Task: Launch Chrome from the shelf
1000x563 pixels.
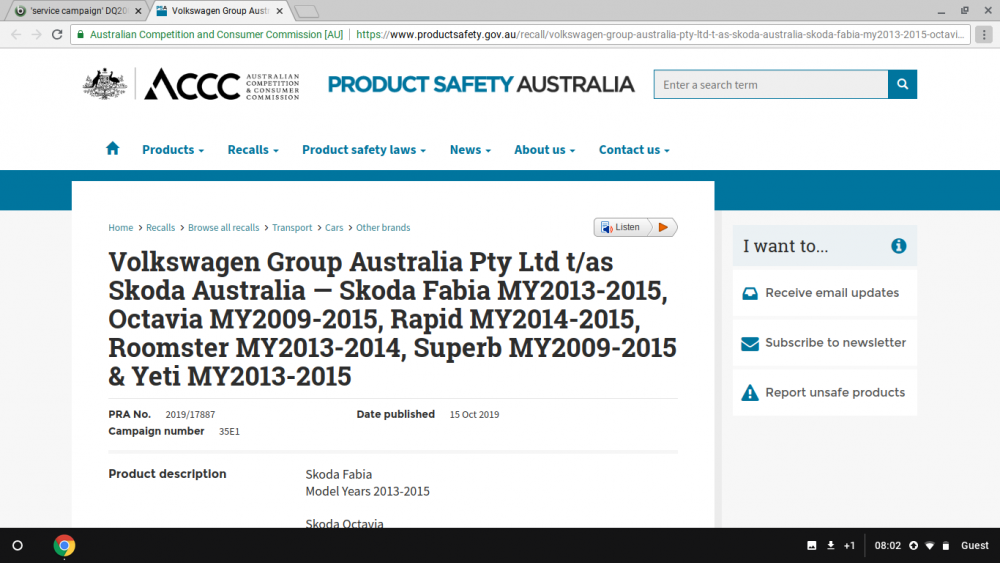Action: click(x=64, y=546)
